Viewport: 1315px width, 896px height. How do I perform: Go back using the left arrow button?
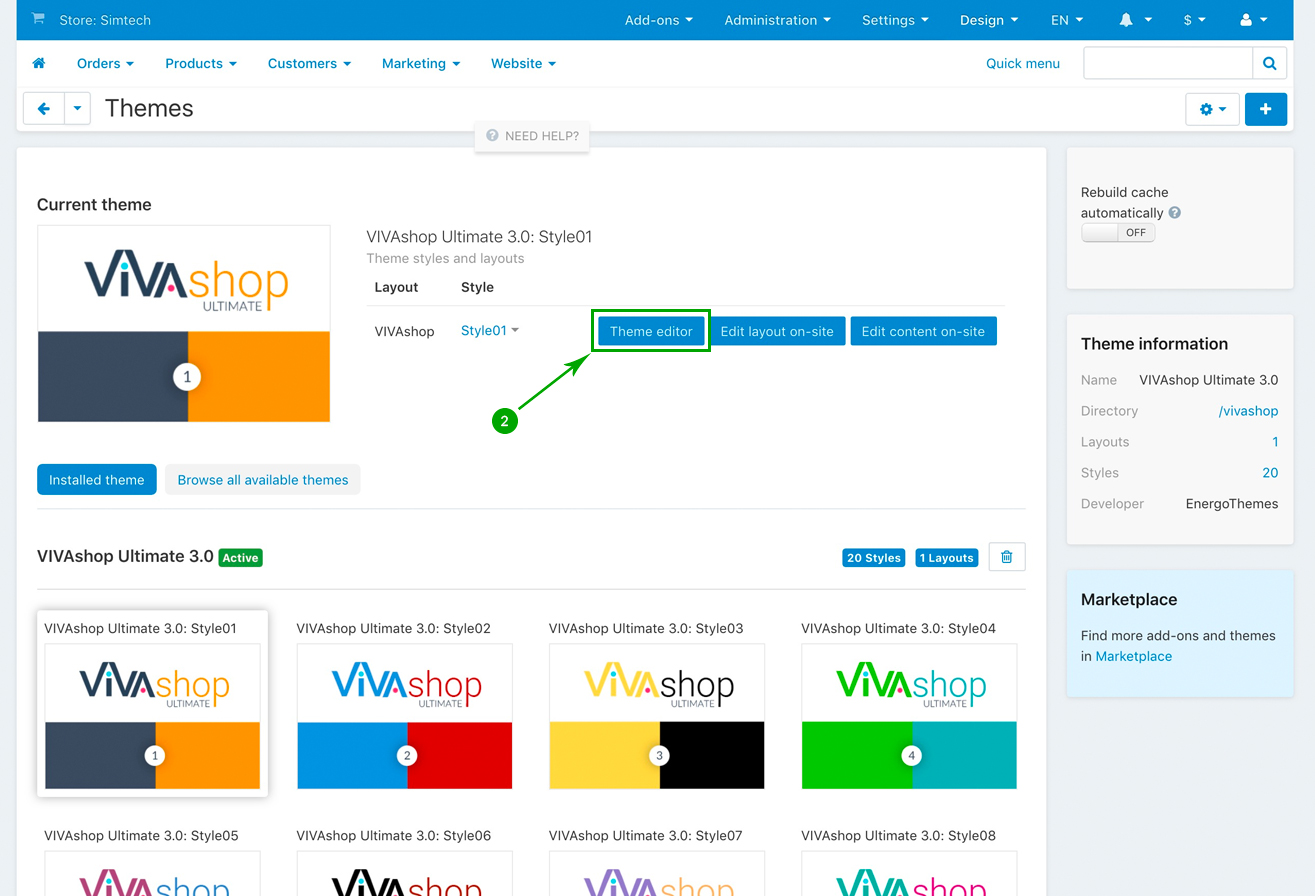(44, 108)
